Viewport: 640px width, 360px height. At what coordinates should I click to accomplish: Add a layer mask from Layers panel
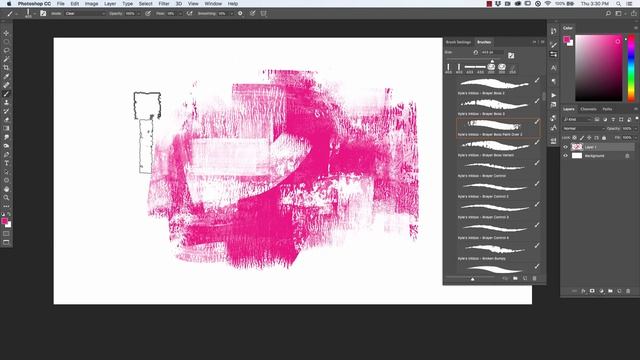(592, 291)
